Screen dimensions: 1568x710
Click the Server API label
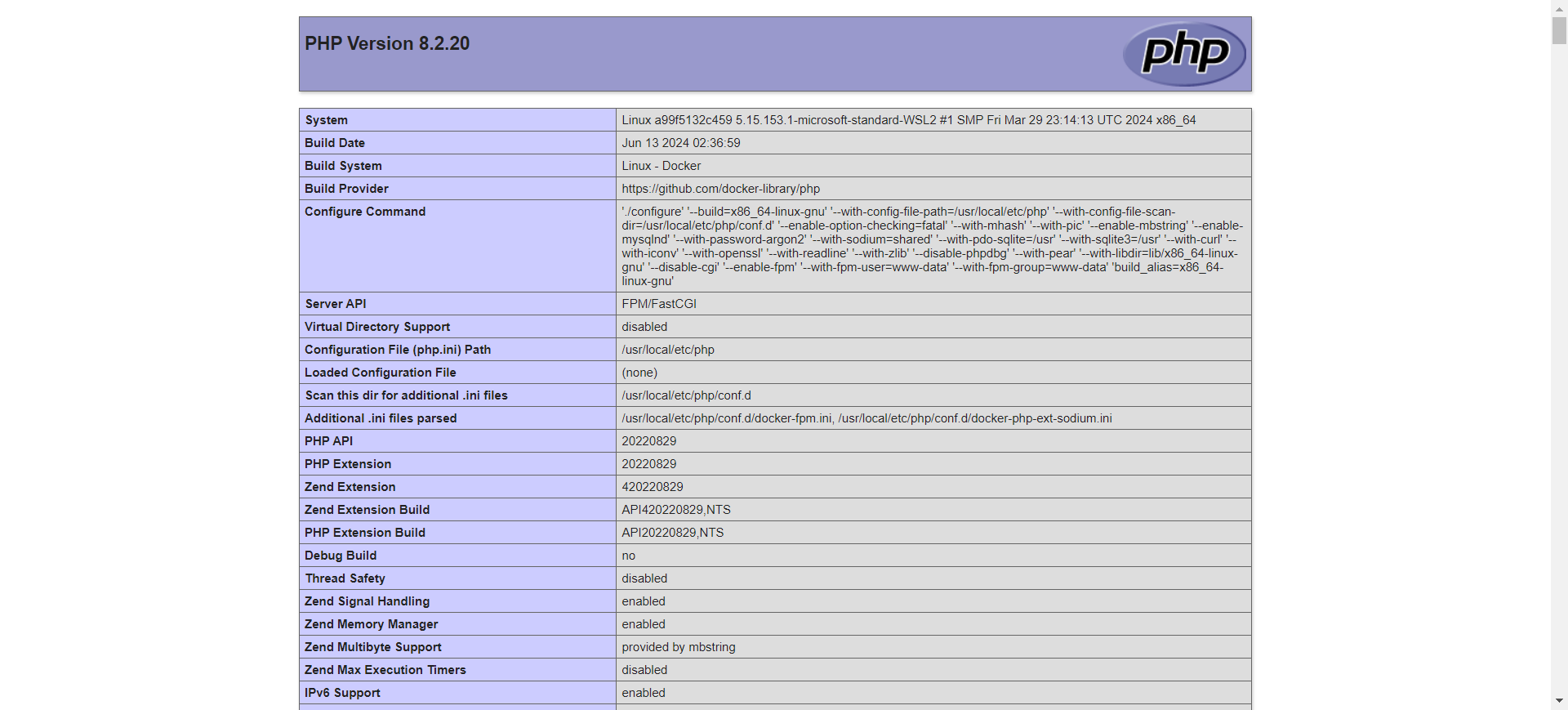pos(336,304)
